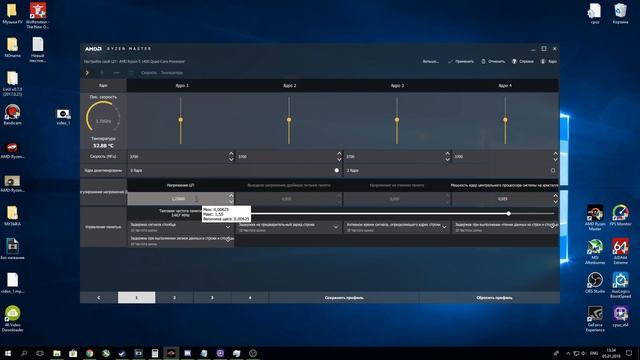Select the filled 0 cores disabled radio button

(336, 170)
